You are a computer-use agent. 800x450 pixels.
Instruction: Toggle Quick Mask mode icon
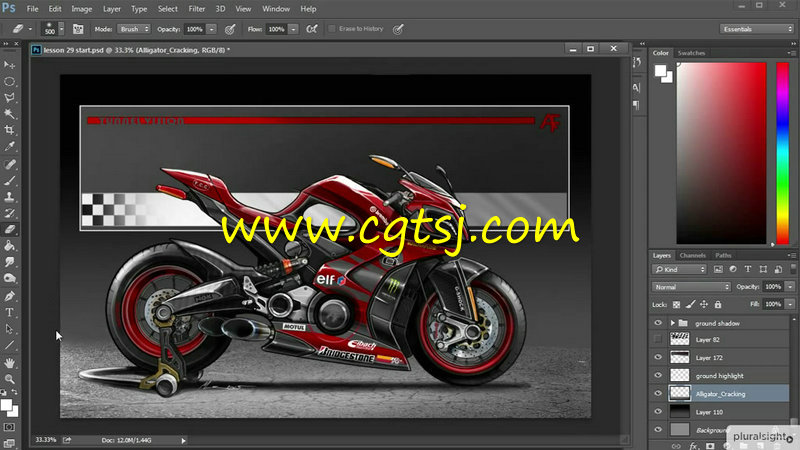click(9, 427)
